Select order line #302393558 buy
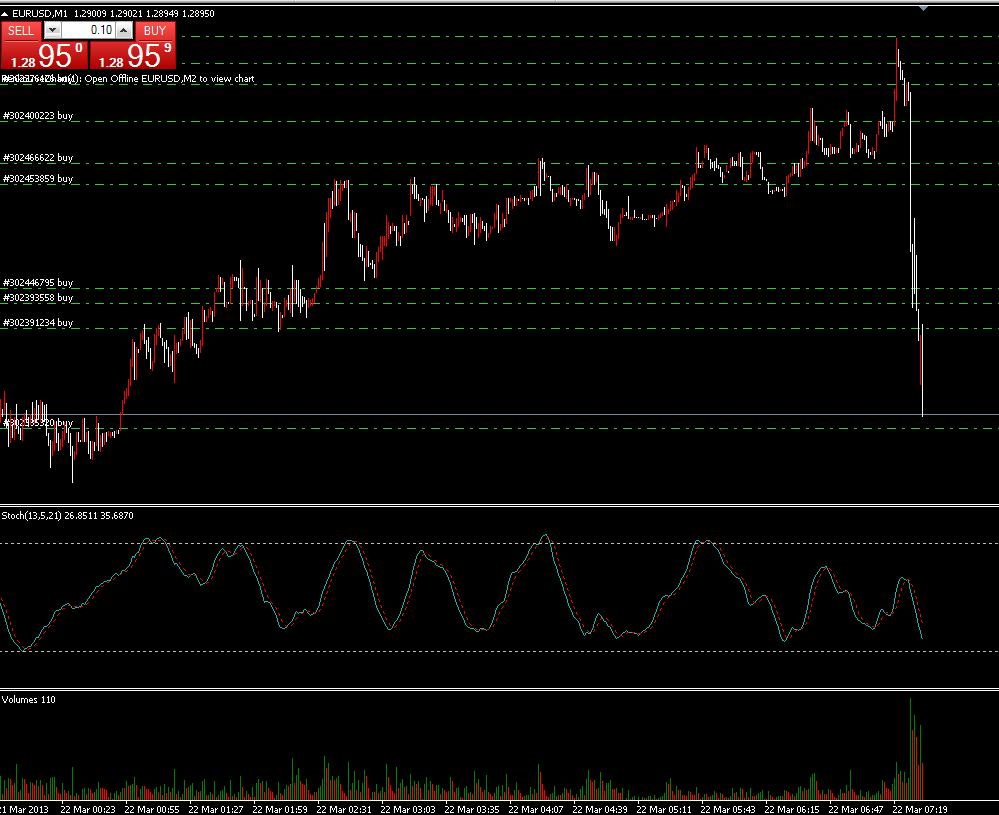999x815 pixels. point(38,298)
